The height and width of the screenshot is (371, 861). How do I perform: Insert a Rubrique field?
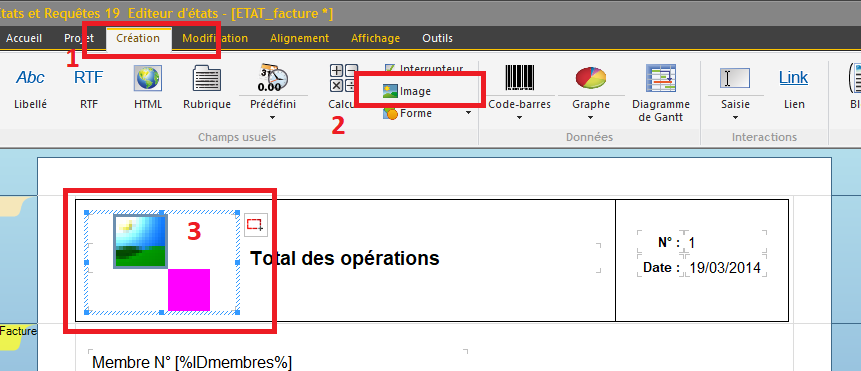coord(207,88)
